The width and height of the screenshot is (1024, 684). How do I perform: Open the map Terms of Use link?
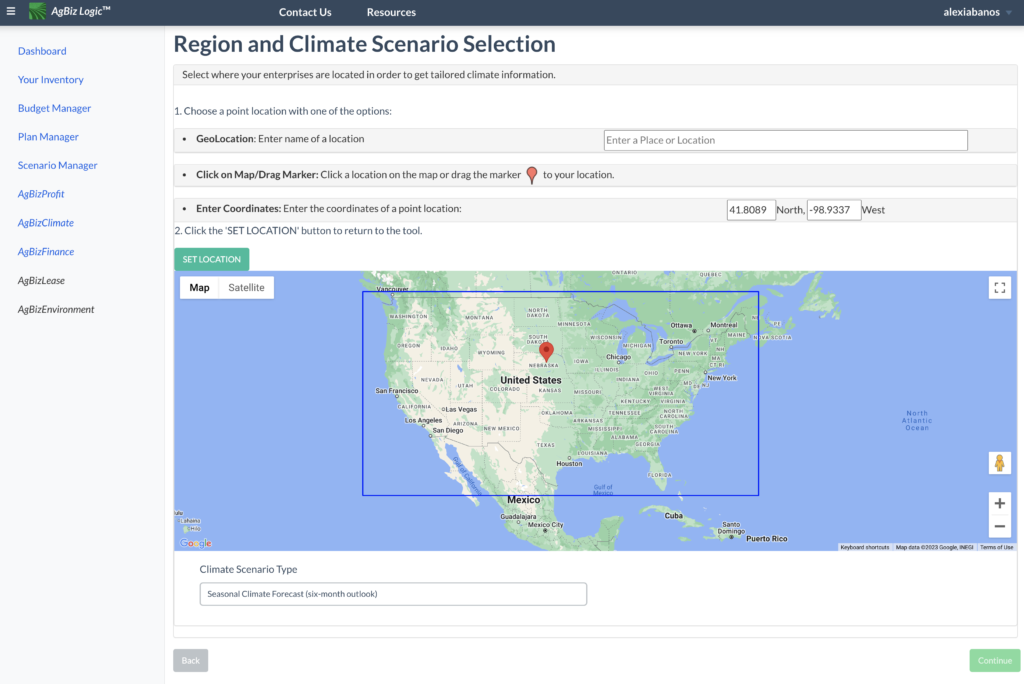[x=996, y=547]
